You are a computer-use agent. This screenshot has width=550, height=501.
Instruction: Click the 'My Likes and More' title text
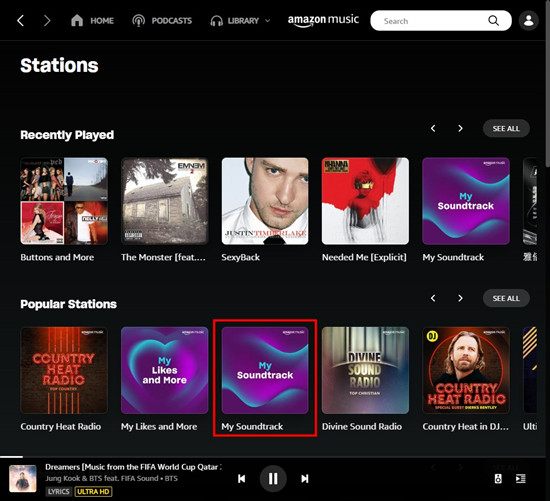click(x=159, y=427)
